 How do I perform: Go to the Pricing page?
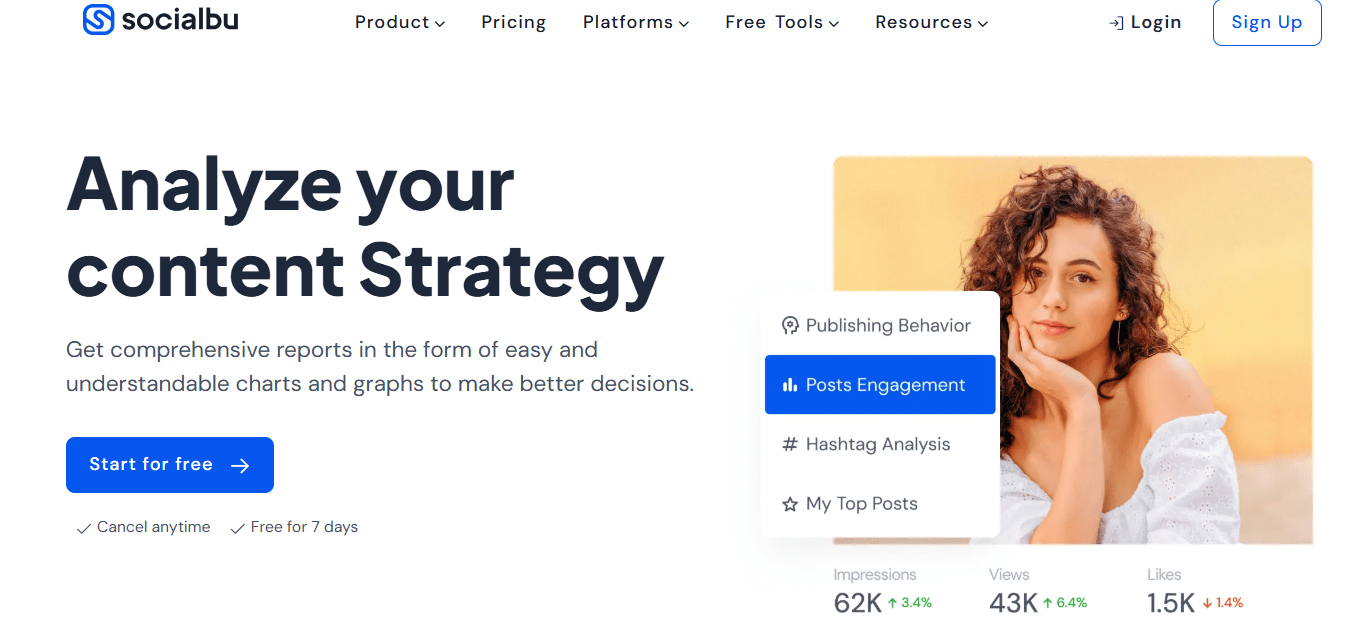pyautogui.click(x=513, y=22)
